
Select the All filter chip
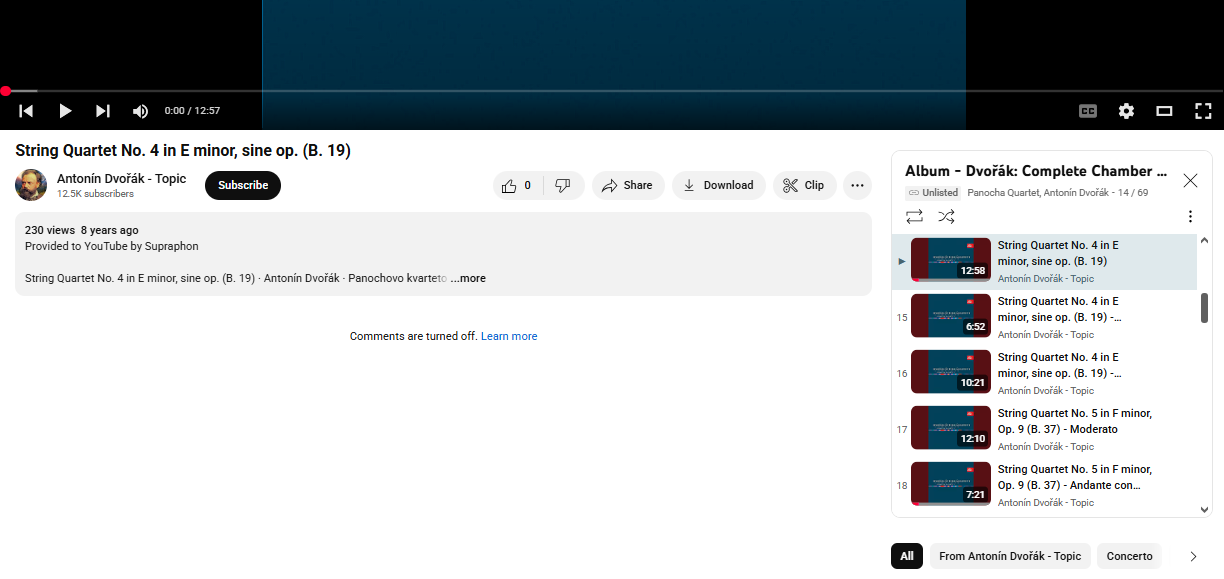tap(907, 556)
